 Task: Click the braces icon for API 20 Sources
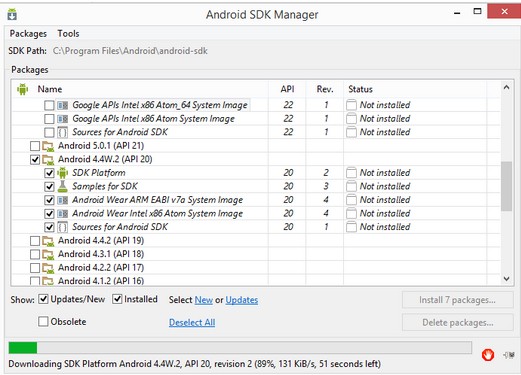62,227
